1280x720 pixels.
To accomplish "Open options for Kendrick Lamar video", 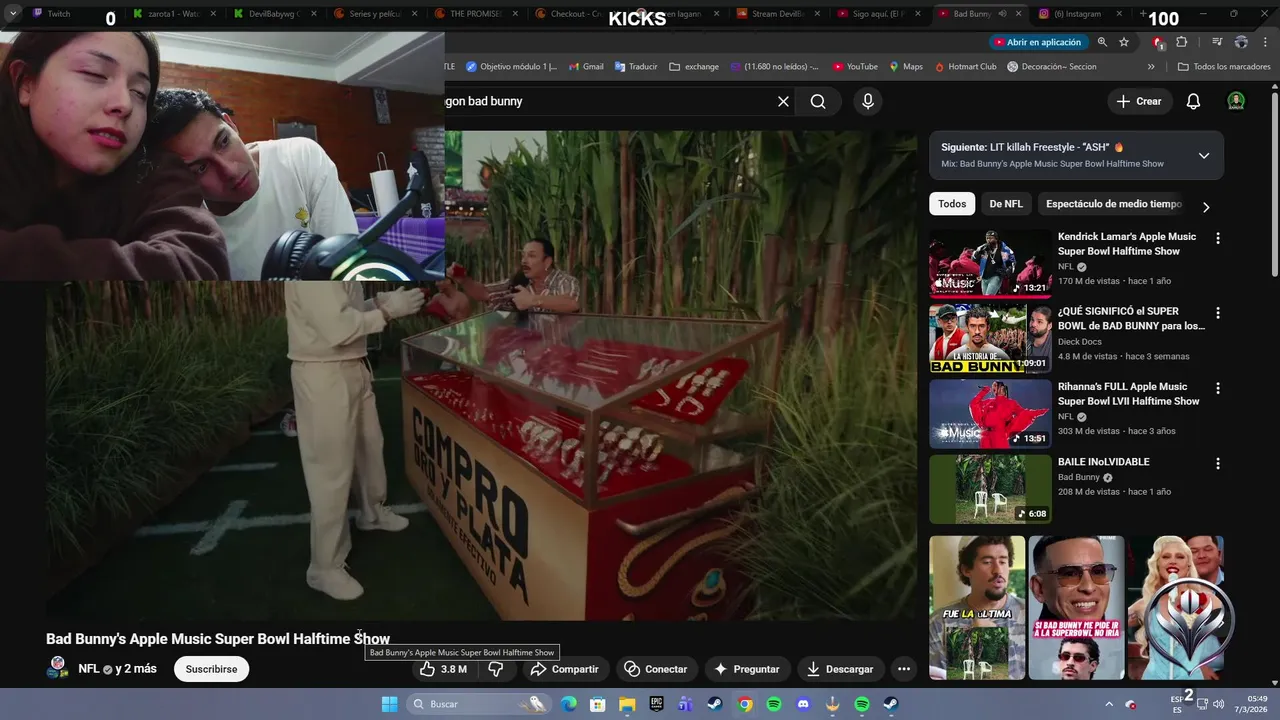I will point(1217,238).
